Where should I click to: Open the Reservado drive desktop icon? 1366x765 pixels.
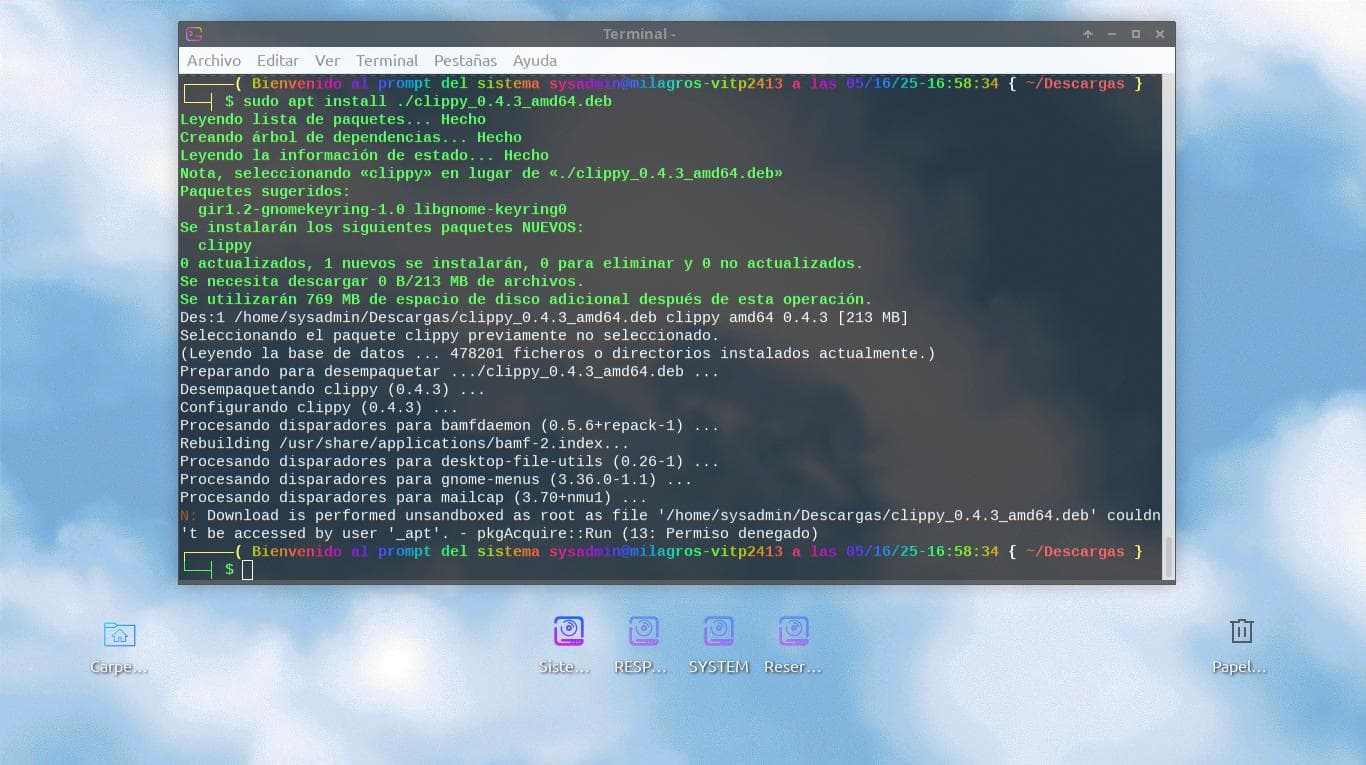click(x=793, y=645)
